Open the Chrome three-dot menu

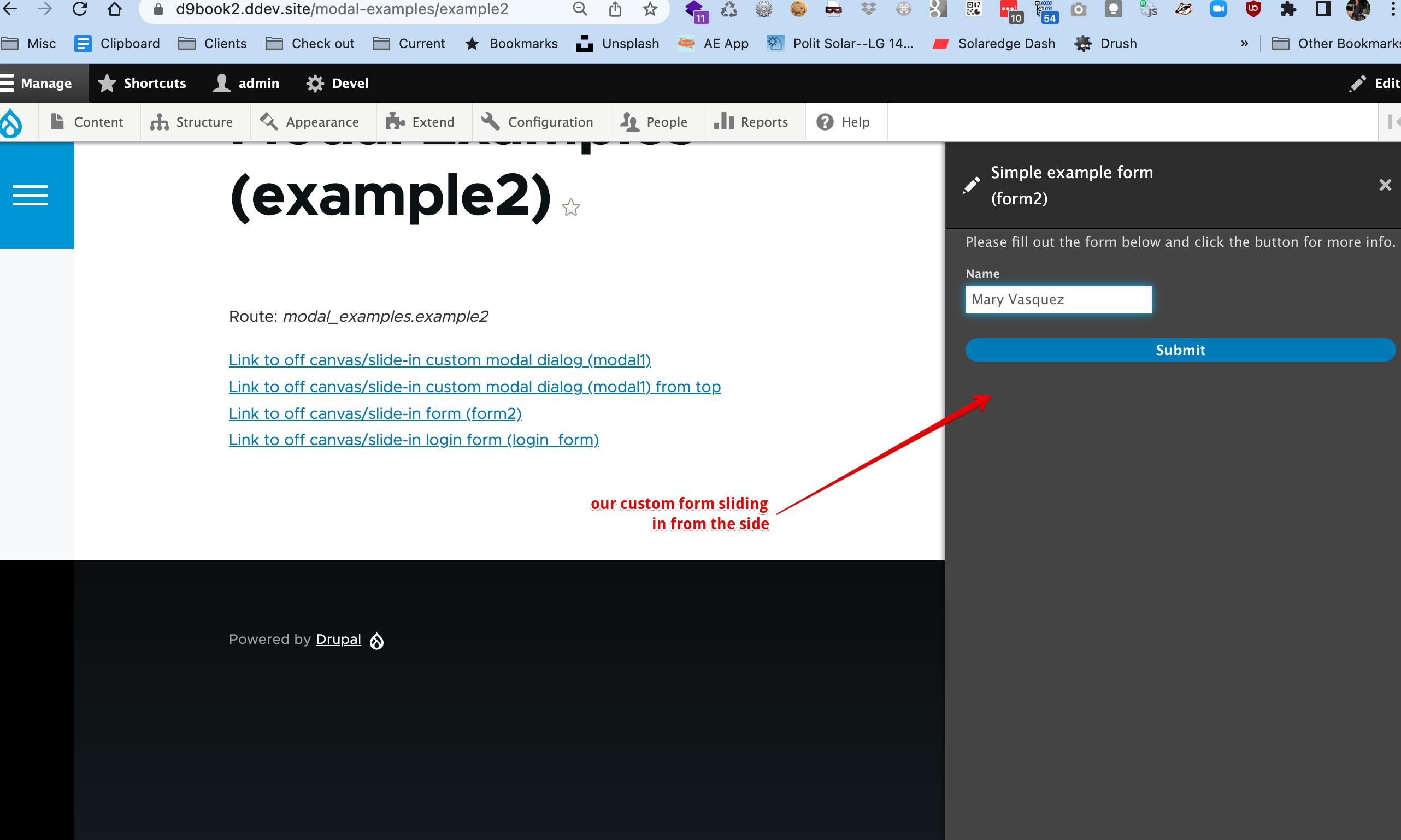pyautogui.click(x=1392, y=9)
